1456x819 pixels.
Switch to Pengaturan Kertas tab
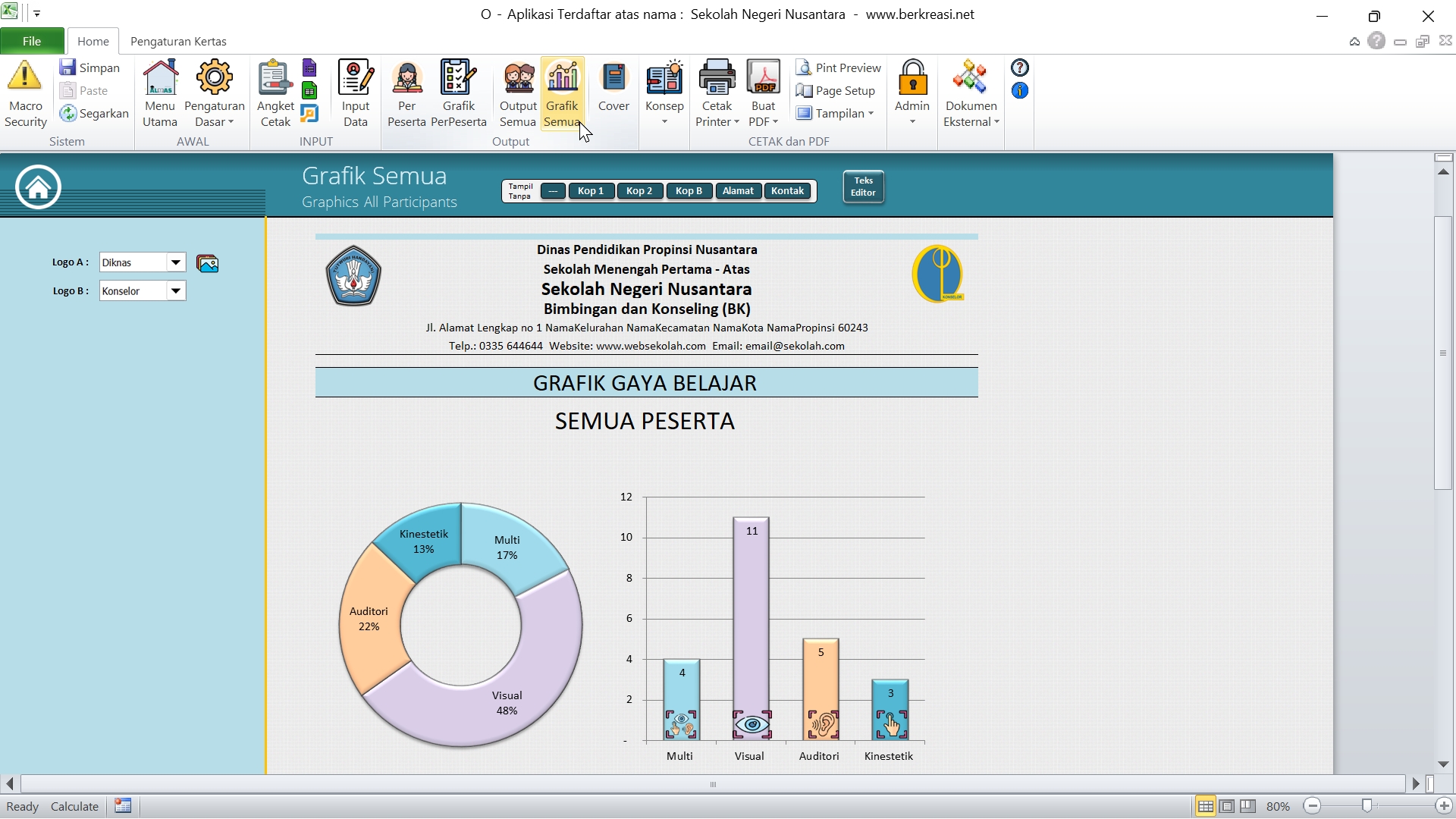[x=178, y=41]
